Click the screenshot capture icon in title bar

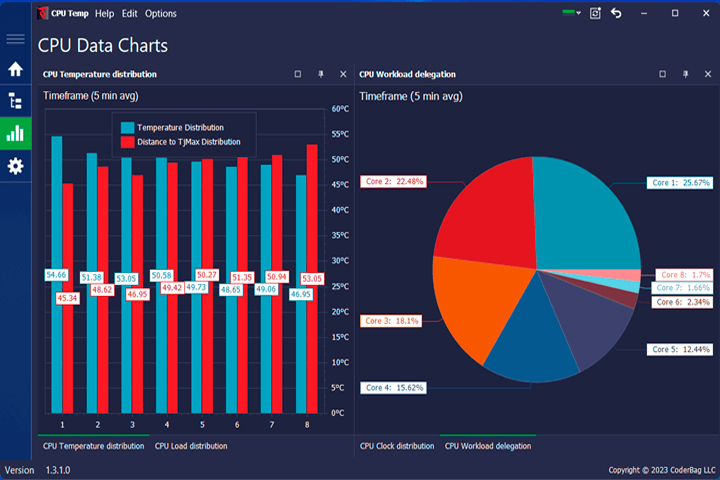click(x=595, y=13)
